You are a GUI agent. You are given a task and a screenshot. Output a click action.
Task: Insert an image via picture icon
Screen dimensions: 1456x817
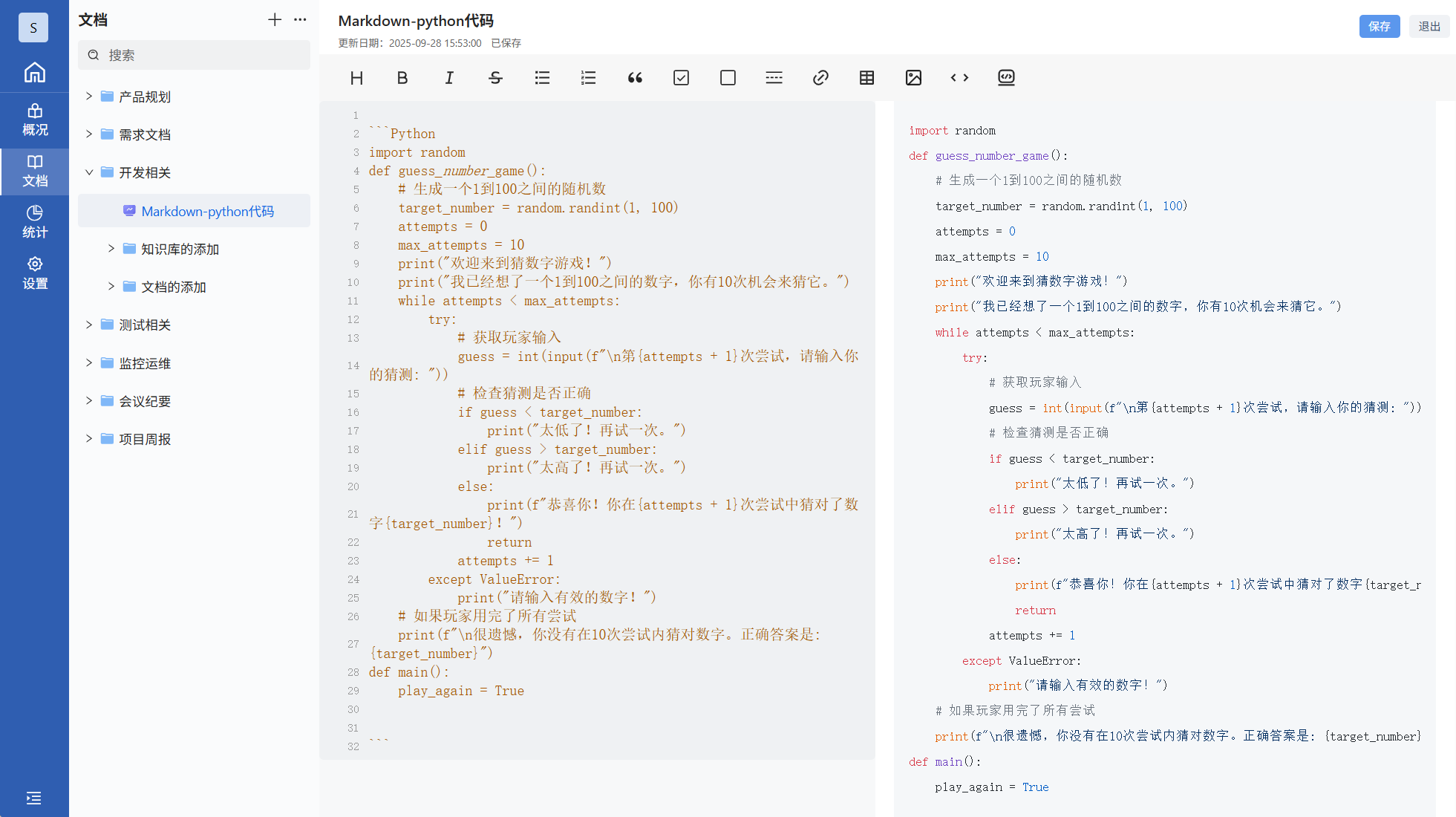[x=913, y=78]
